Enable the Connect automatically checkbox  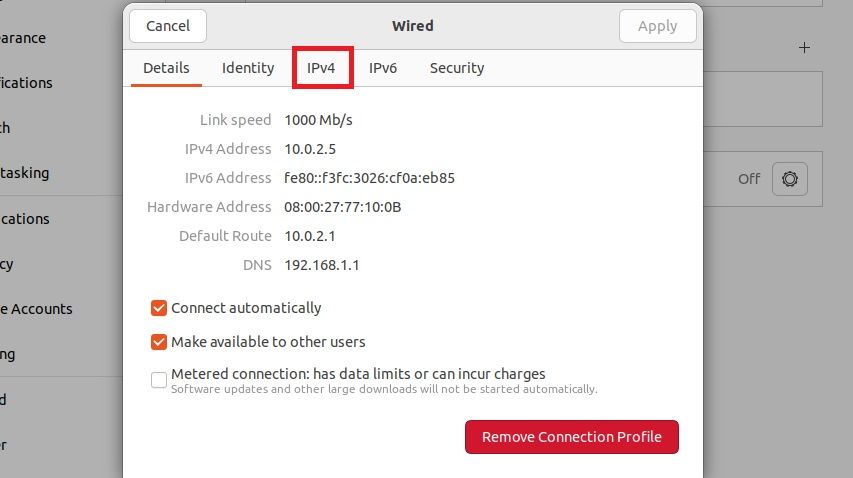pyautogui.click(x=159, y=308)
